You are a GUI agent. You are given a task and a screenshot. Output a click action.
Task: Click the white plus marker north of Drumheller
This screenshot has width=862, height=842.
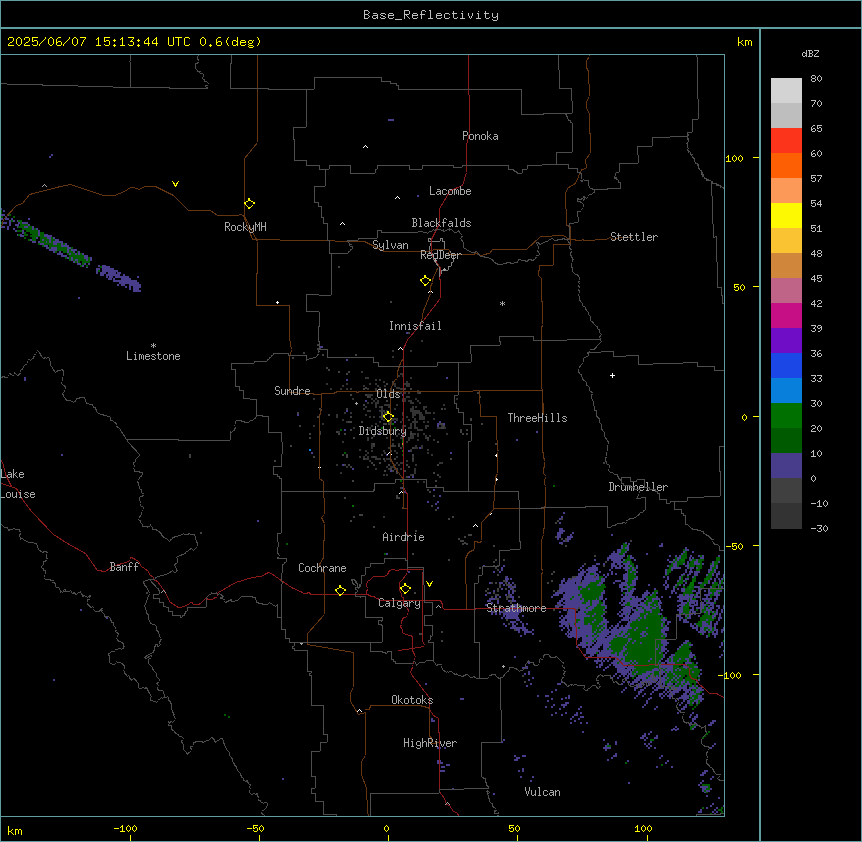pos(612,375)
